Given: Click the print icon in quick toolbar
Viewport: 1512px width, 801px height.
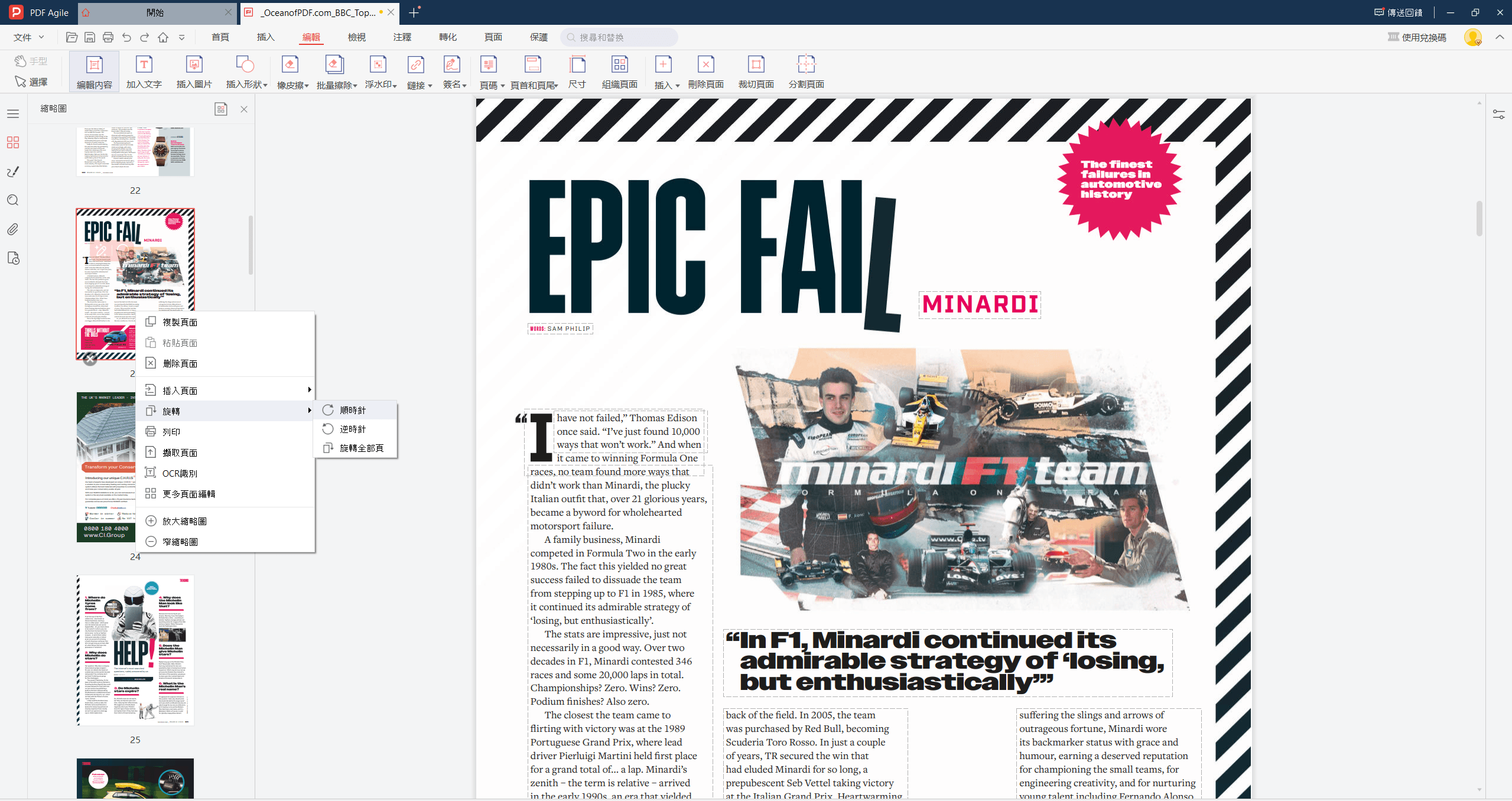Looking at the screenshot, I should [108, 37].
